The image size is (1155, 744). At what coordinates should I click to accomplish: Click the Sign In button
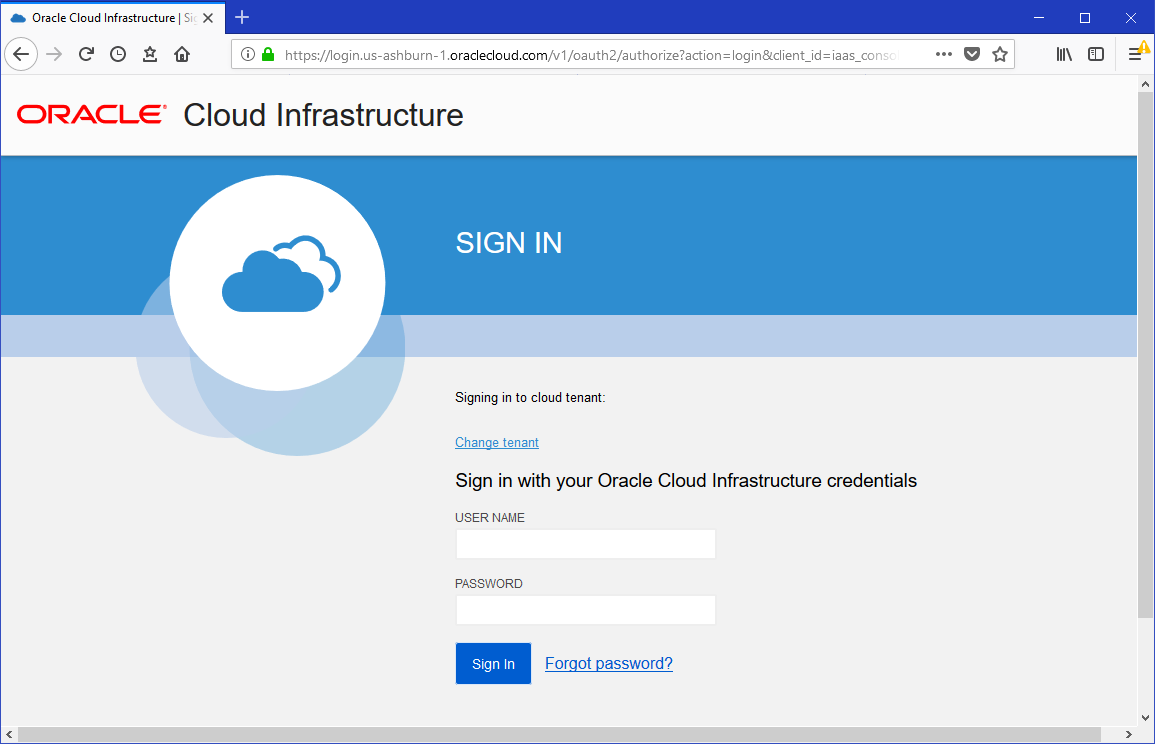click(493, 664)
